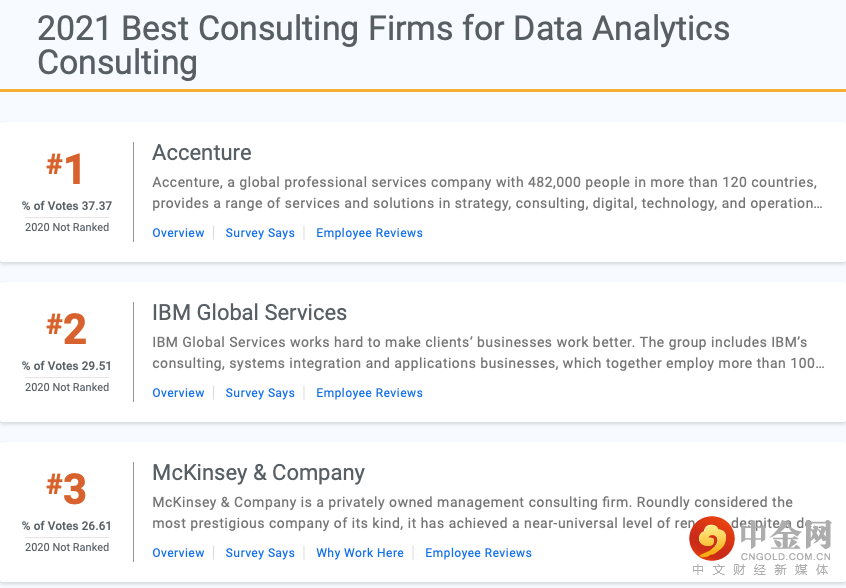View IBM Global Services Employee Reviews
The image size is (846, 588).
point(369,393)
